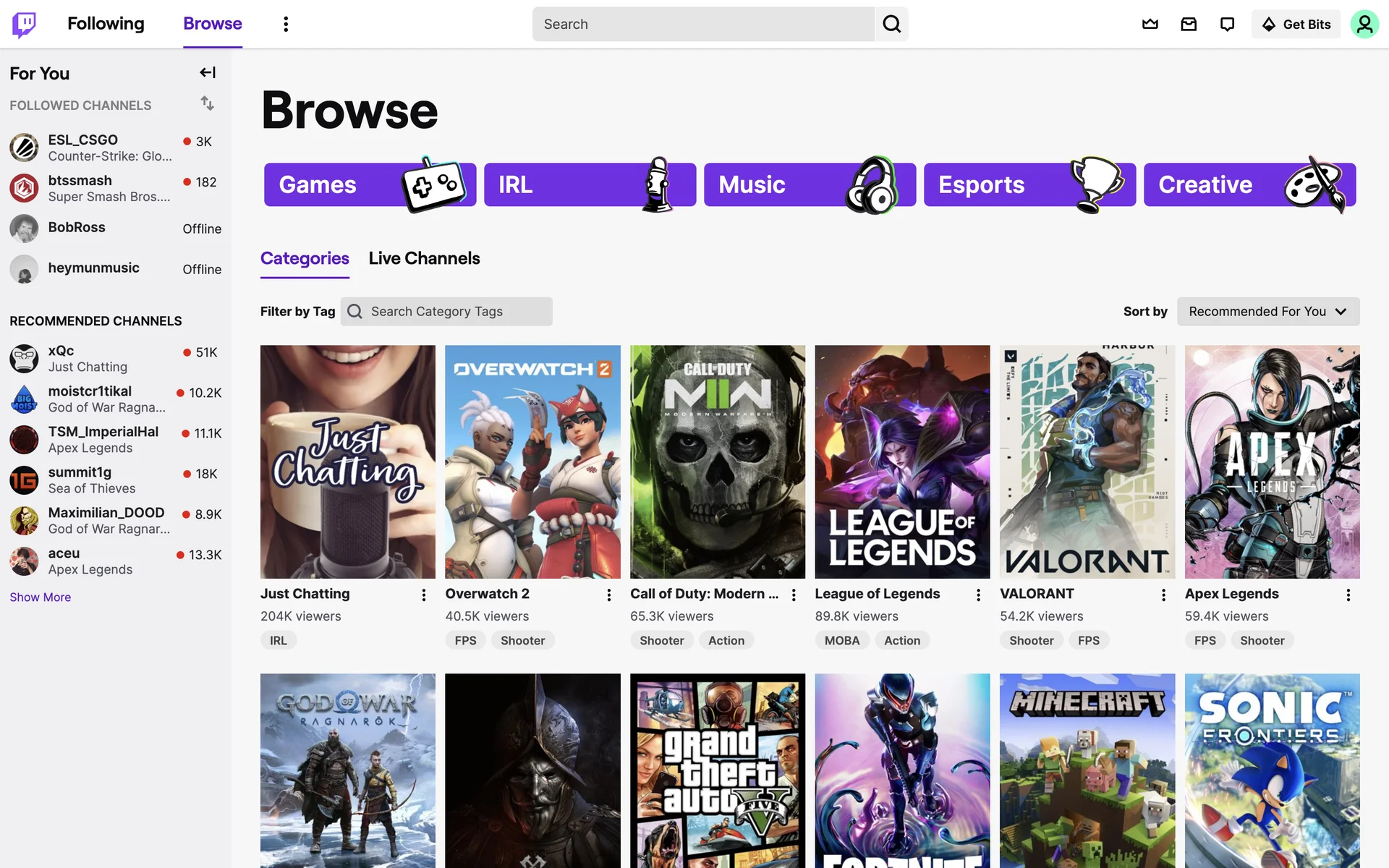This screenshot has width=1389, height=868.
Task: Click the Twitch logo home icon
Action: [x=24, y=24]
